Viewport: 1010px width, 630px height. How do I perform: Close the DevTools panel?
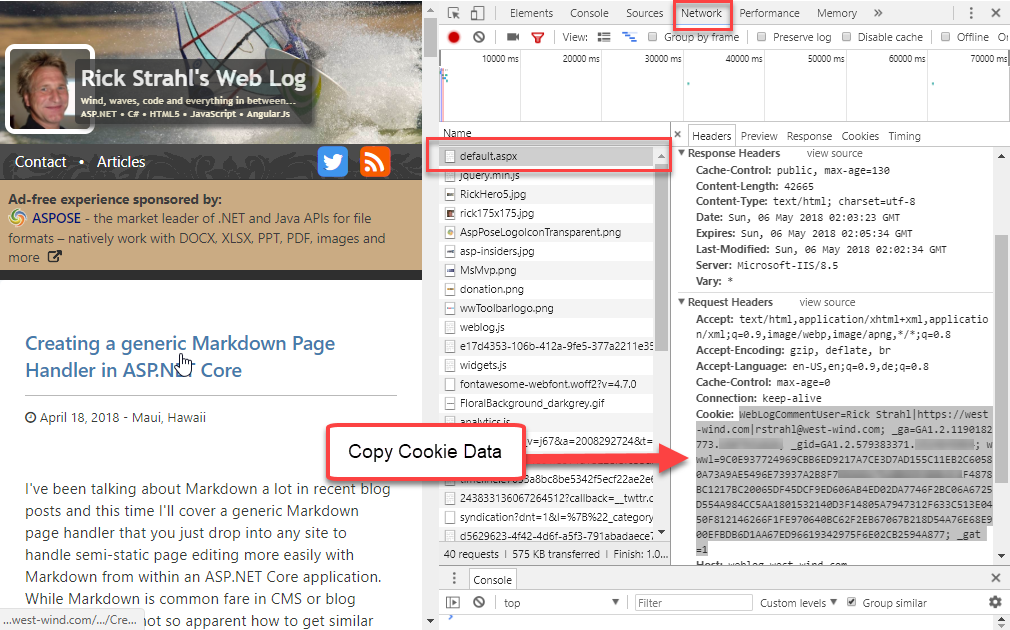click(x=995, y=13)
